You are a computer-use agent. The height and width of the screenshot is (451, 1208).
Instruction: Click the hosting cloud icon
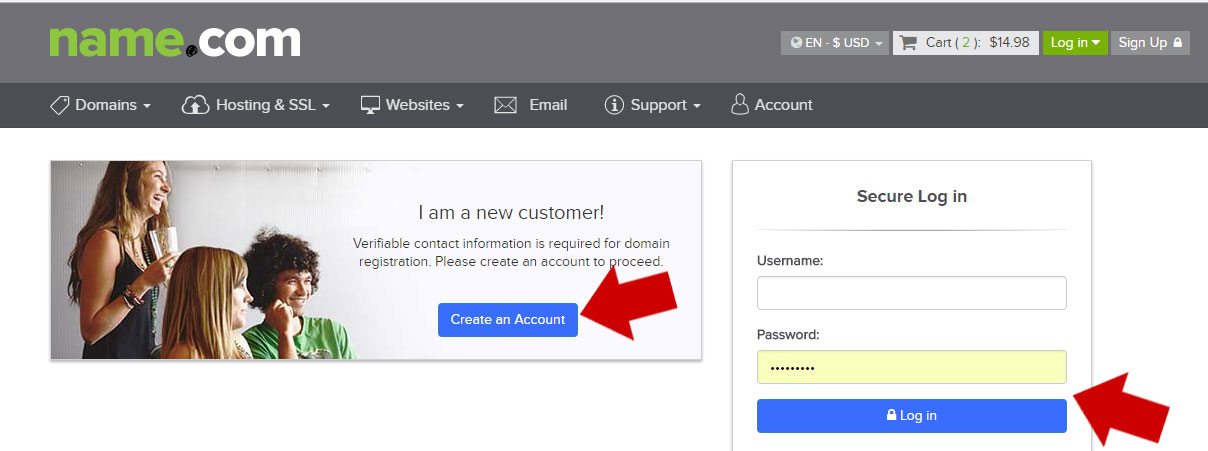(x=195, y=105)
